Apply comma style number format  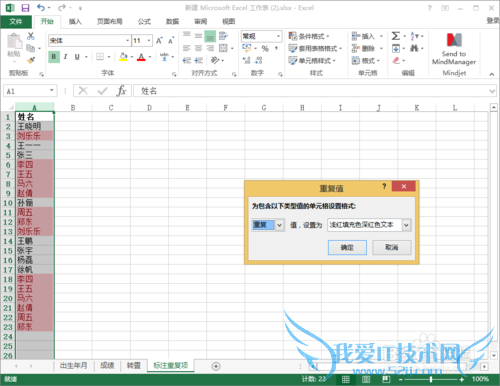click(x=276, y=49)
